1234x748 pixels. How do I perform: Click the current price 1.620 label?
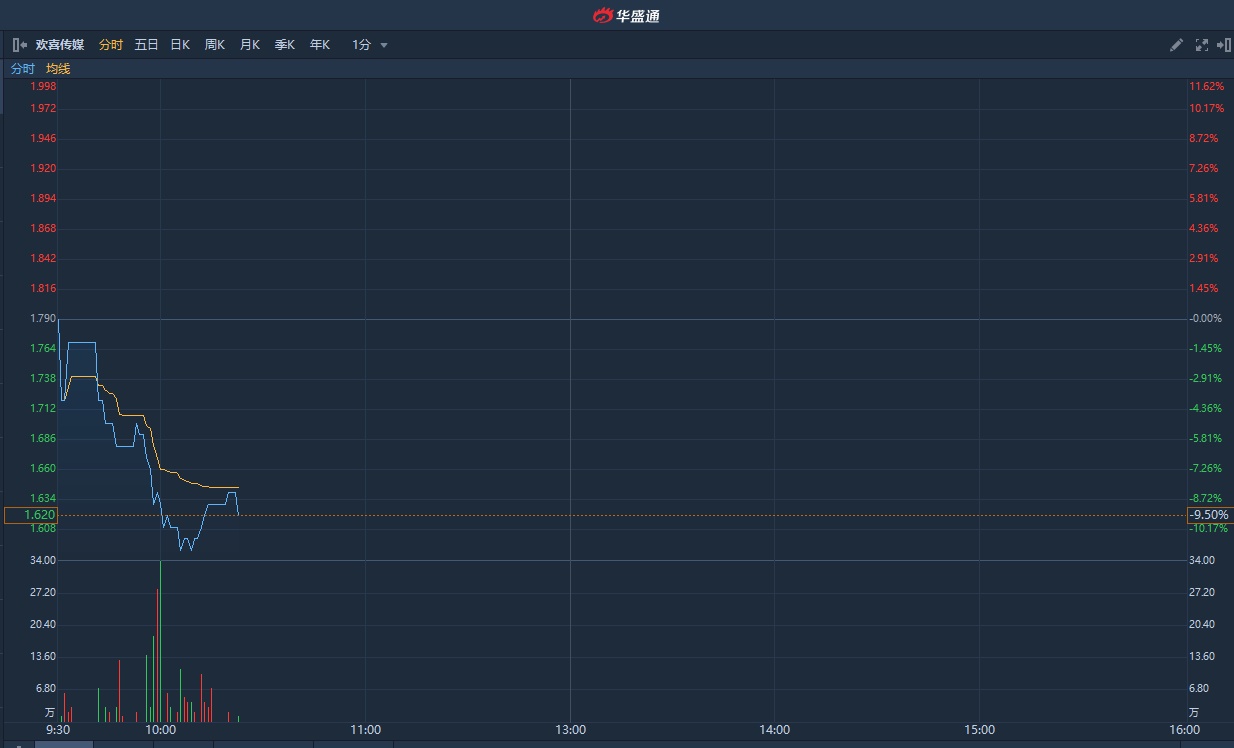pyautogui.click(x=30, y=515)
